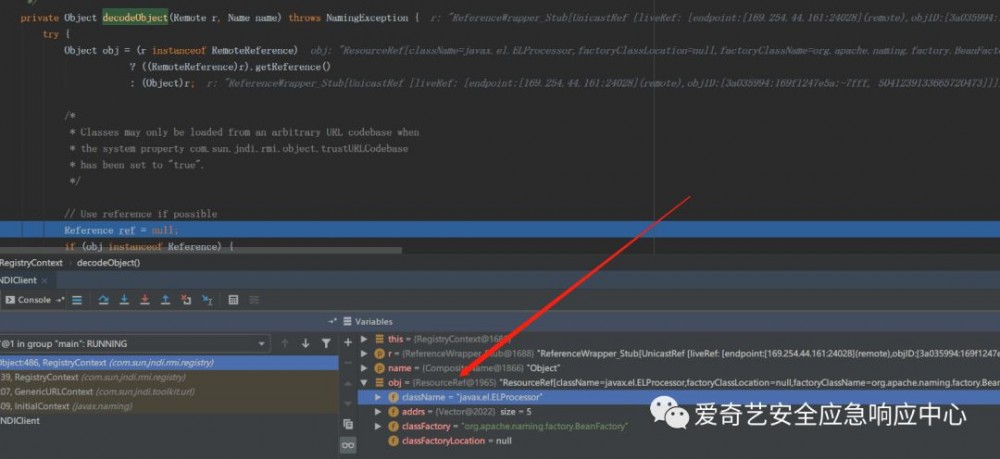Click the 'getReference()' call in code
The height and width of the screenshot is (459, 1000).
coord(293,66)
